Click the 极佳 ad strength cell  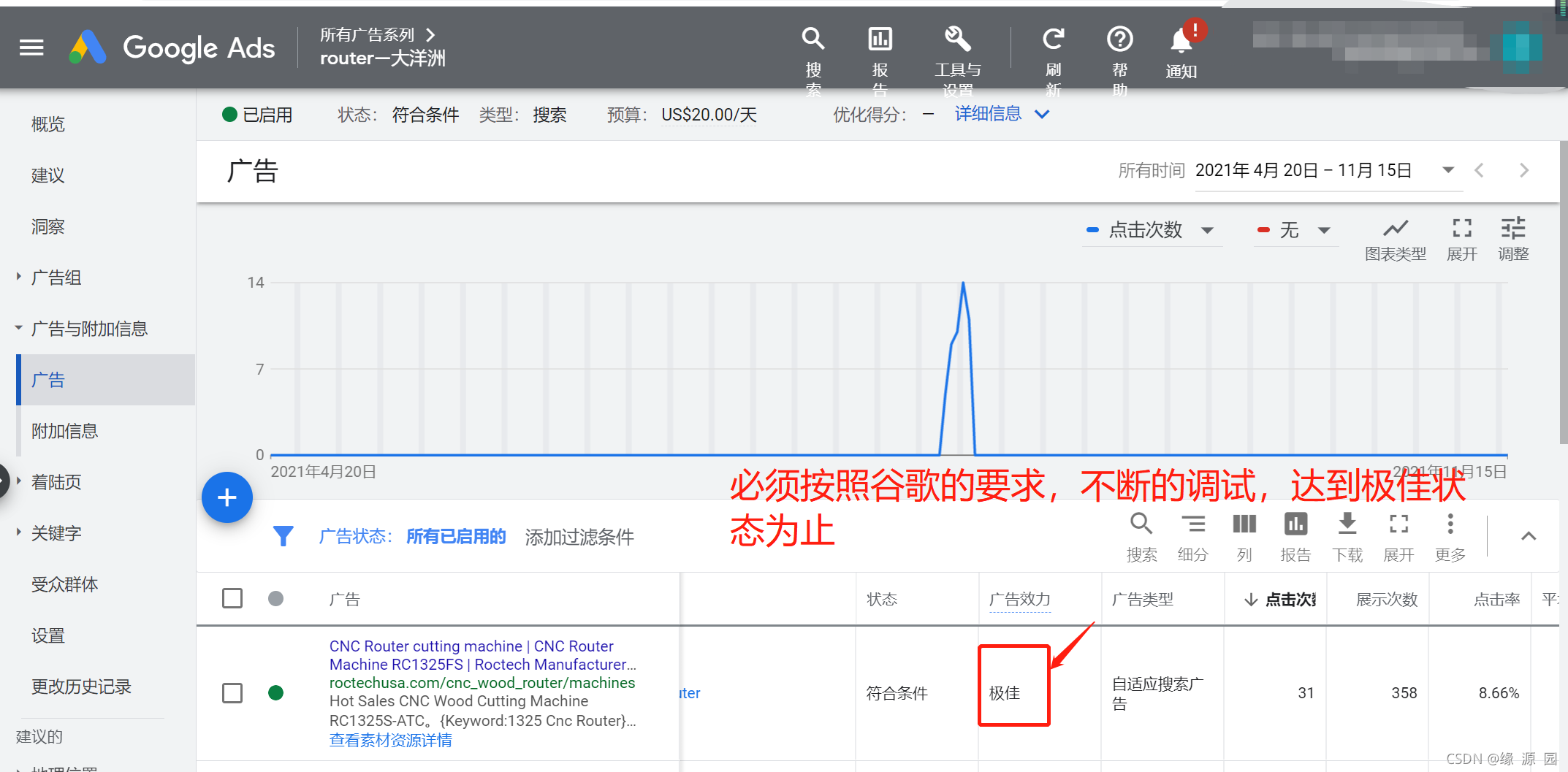click(x=1005, y=692)
